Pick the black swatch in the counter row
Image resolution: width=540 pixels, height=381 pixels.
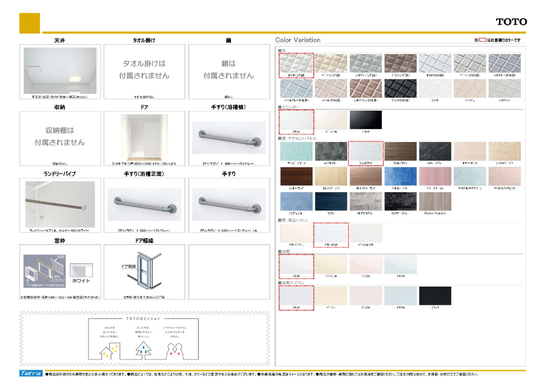pyautogui.click(x=366, y=120)
